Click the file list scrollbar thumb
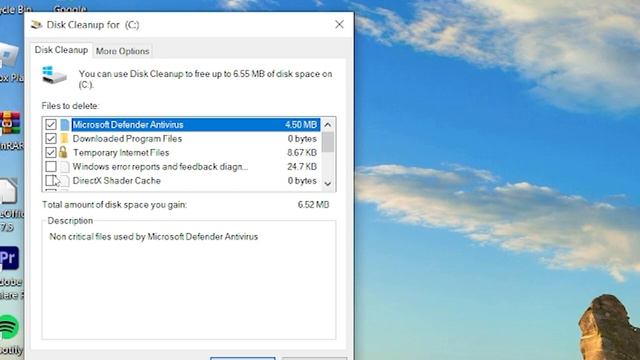The height and width of the screenshot is (360, 640). tap(328, 142)
